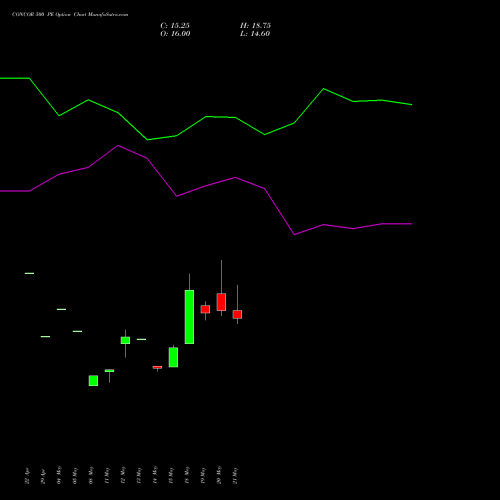This screenshot has height=500, width=500.
Task: Select the 29 Apr date label
Action: 43,476
